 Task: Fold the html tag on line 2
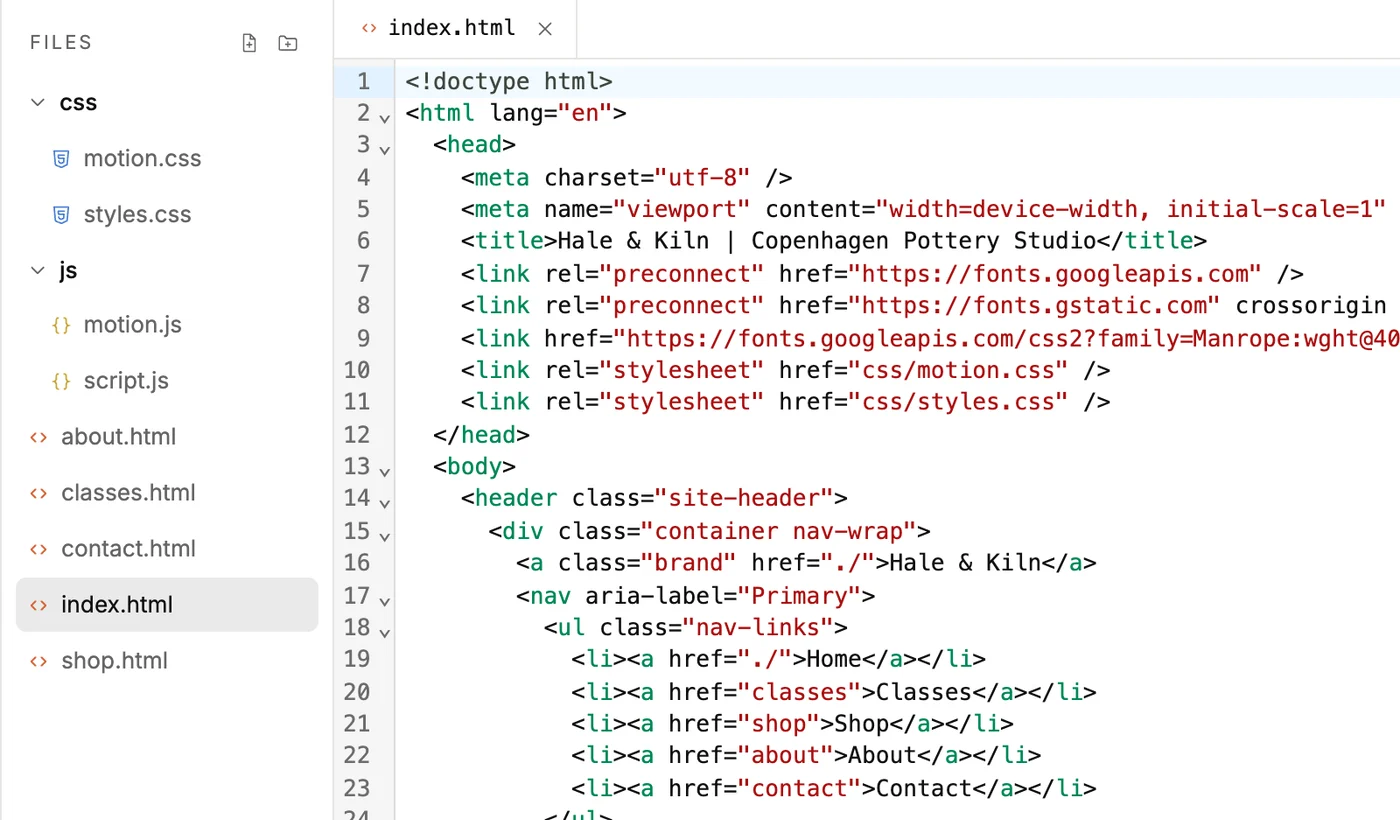pyautogui.click(x=384, y=117)
